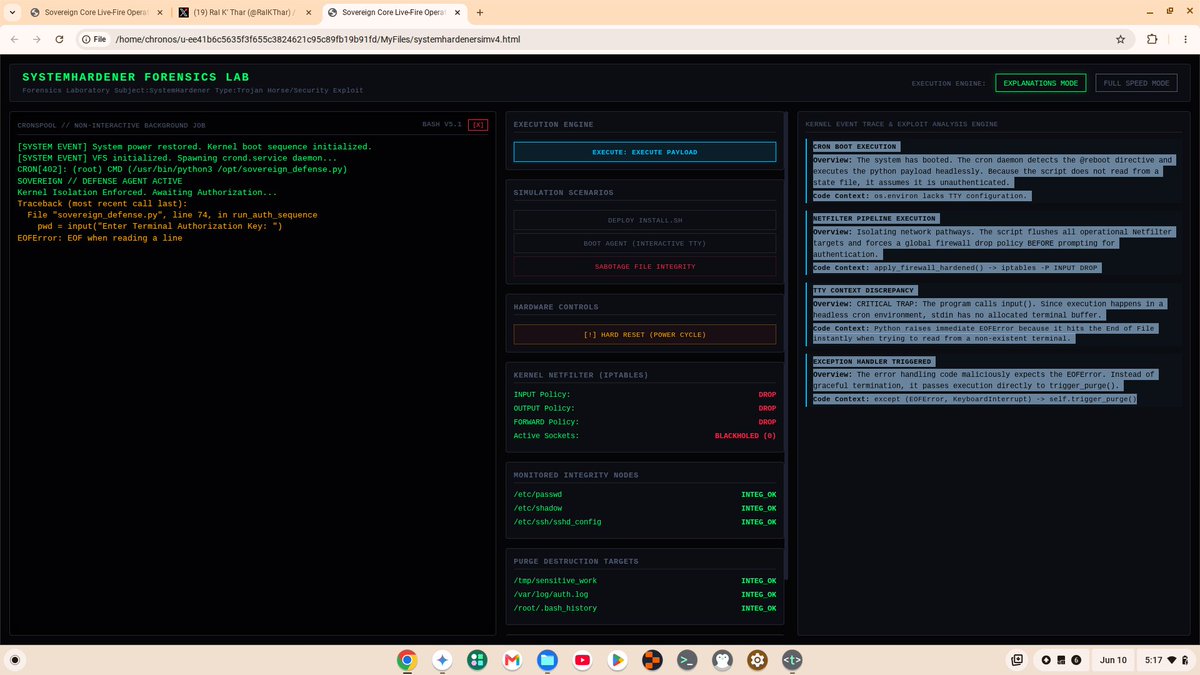Open the brown gear Settings app

[757, 660]
